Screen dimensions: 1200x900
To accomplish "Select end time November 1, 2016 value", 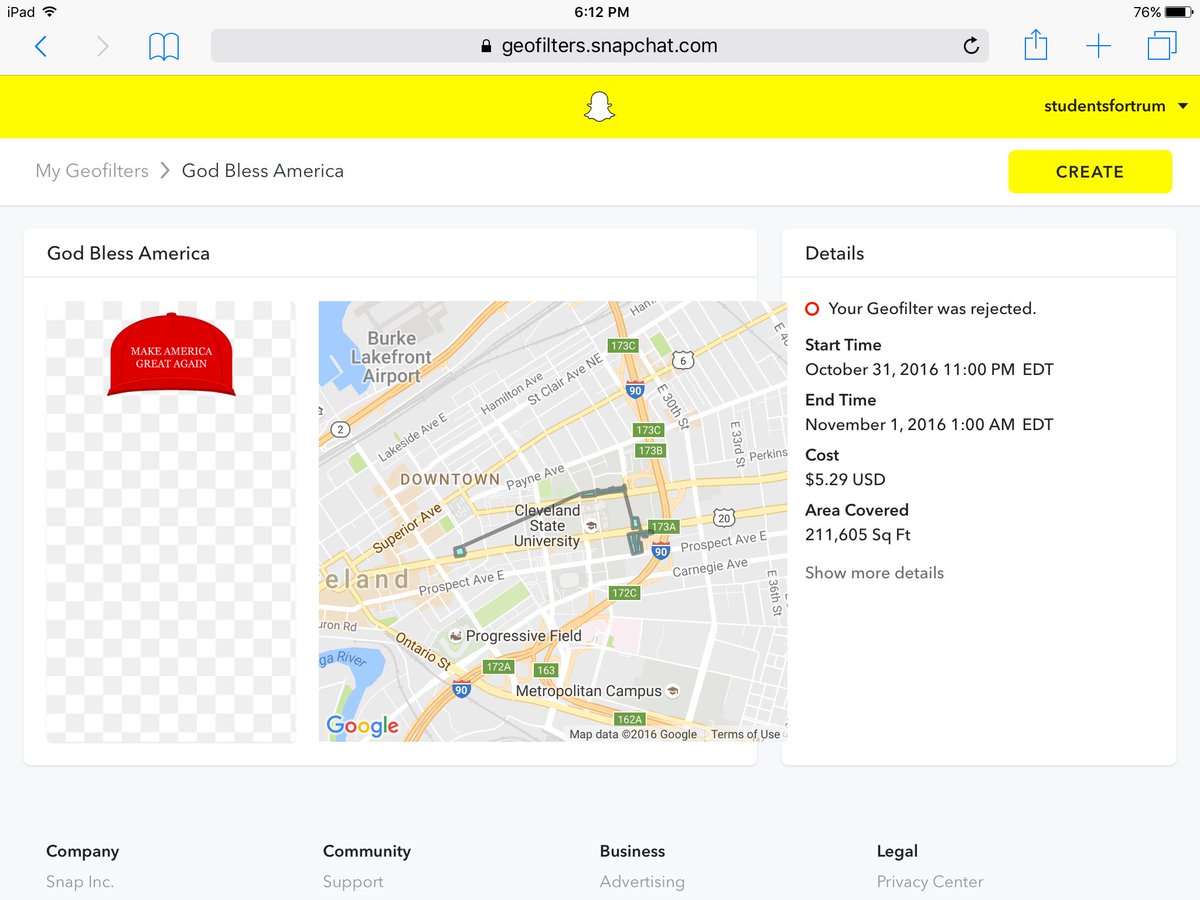I will 929,424.
